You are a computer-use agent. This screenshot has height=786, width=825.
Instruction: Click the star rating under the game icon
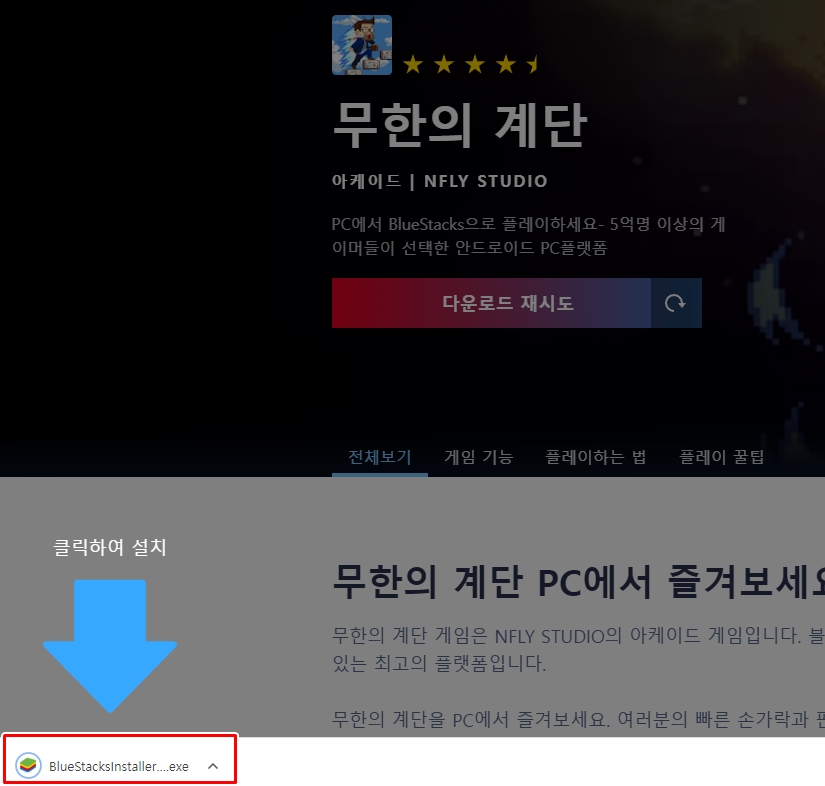point(470,65)
